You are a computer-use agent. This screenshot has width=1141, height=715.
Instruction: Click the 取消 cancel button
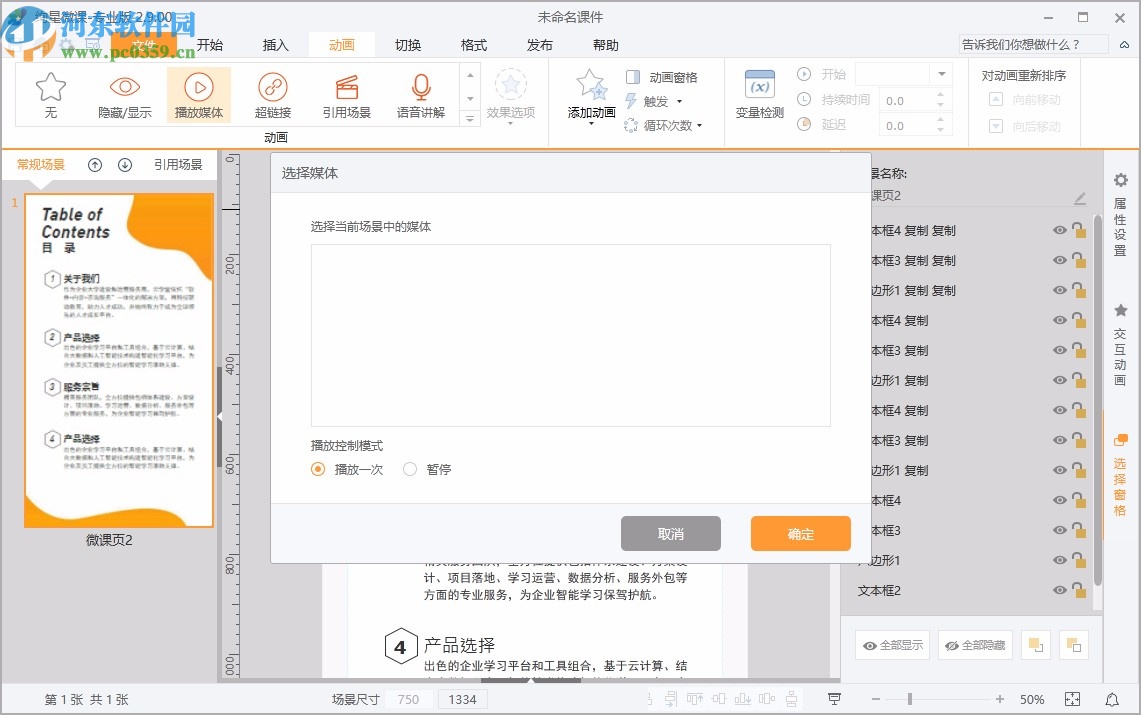click(670, 533)
